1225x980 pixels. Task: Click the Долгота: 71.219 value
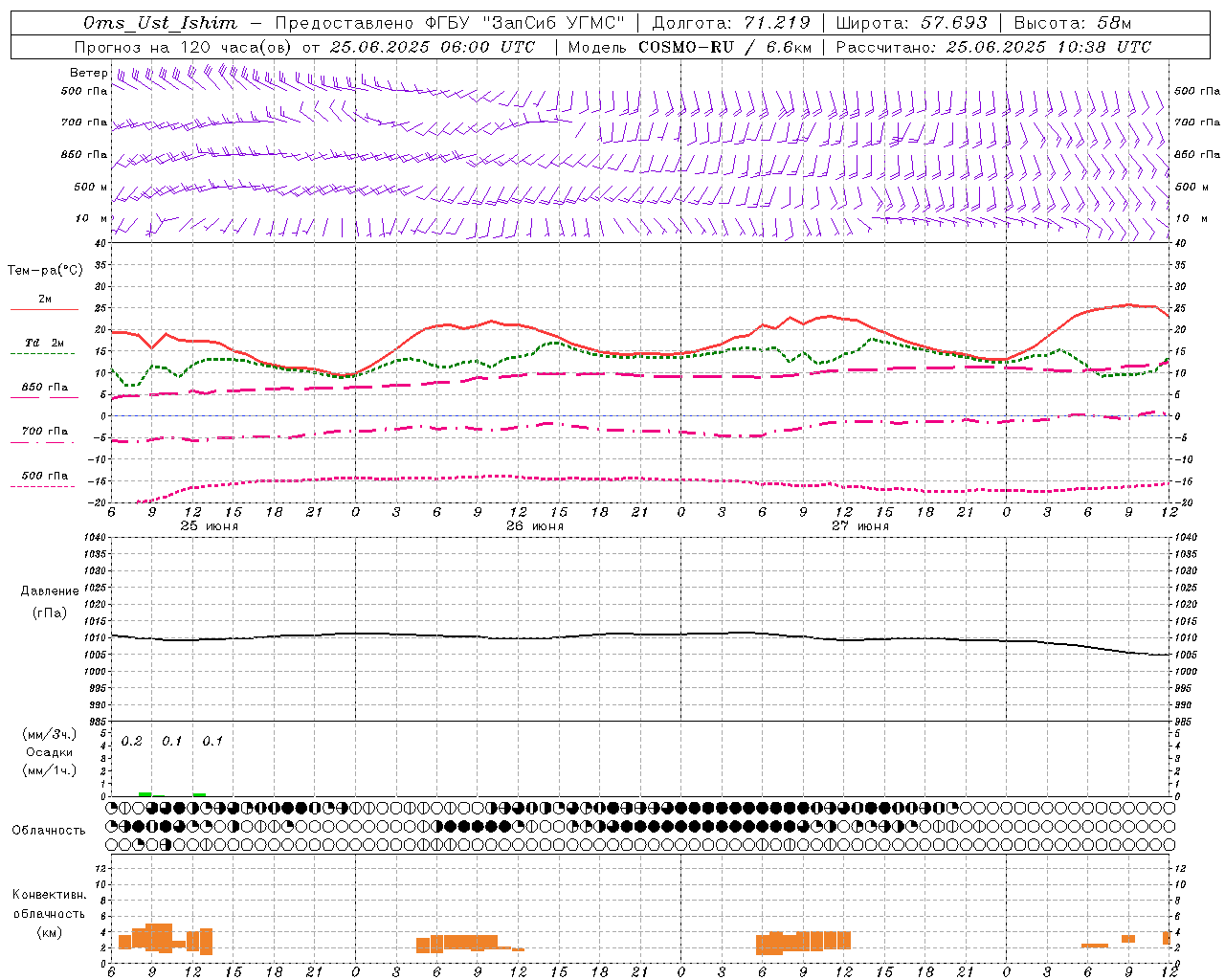(x=732, y=23)
